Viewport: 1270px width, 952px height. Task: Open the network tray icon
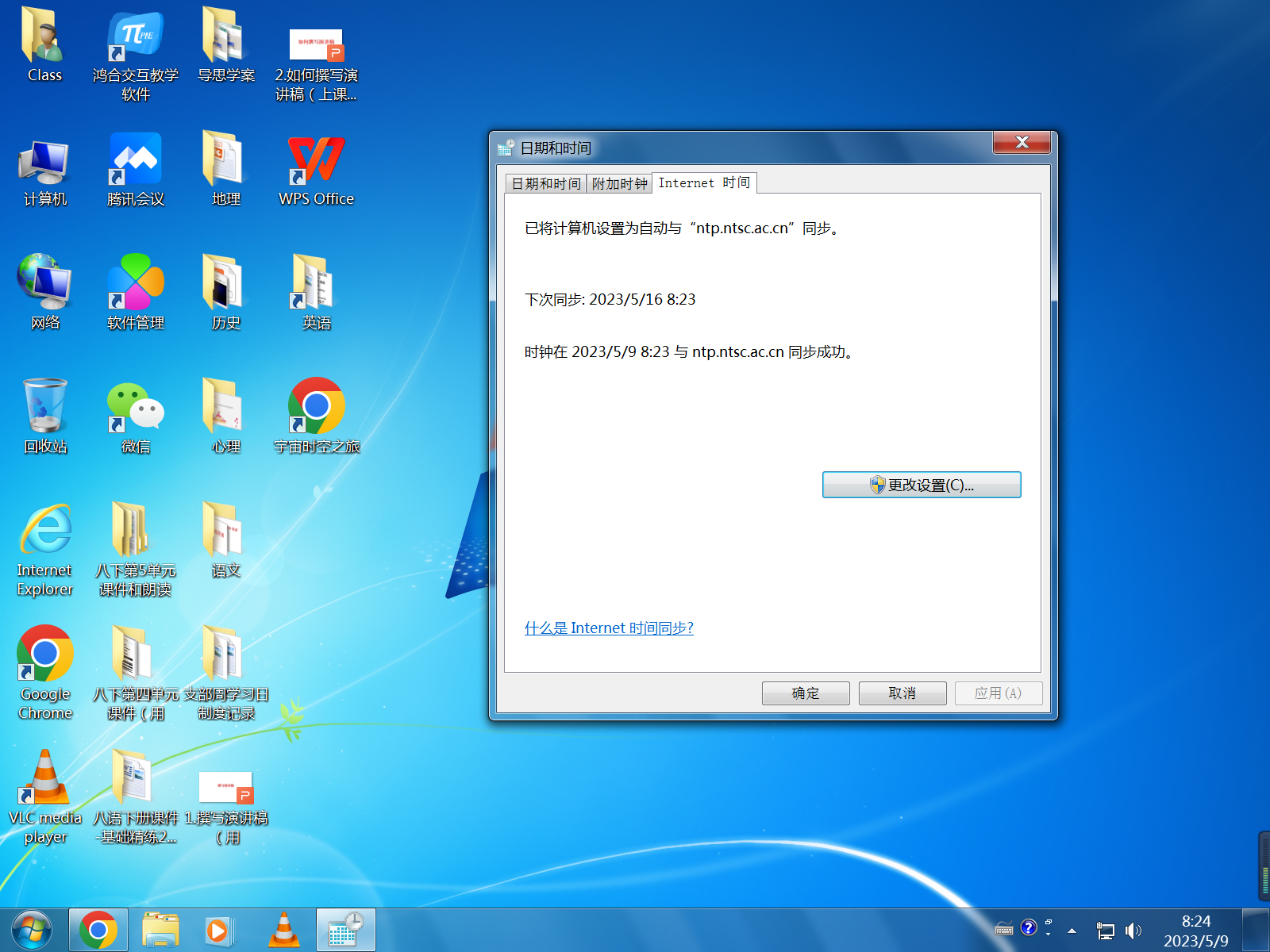pos(1105,931)
